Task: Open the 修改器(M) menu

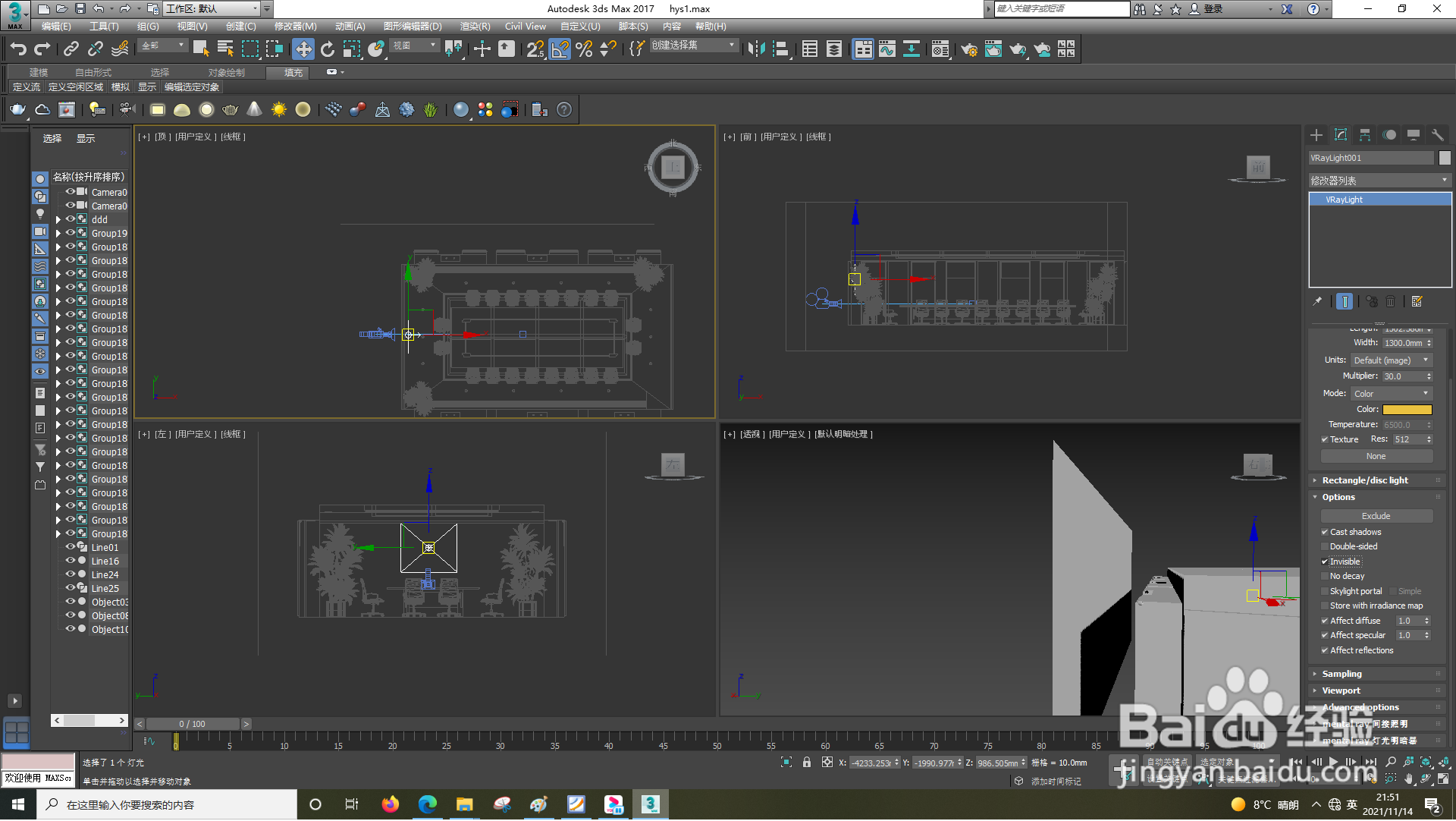Action: 295,27
